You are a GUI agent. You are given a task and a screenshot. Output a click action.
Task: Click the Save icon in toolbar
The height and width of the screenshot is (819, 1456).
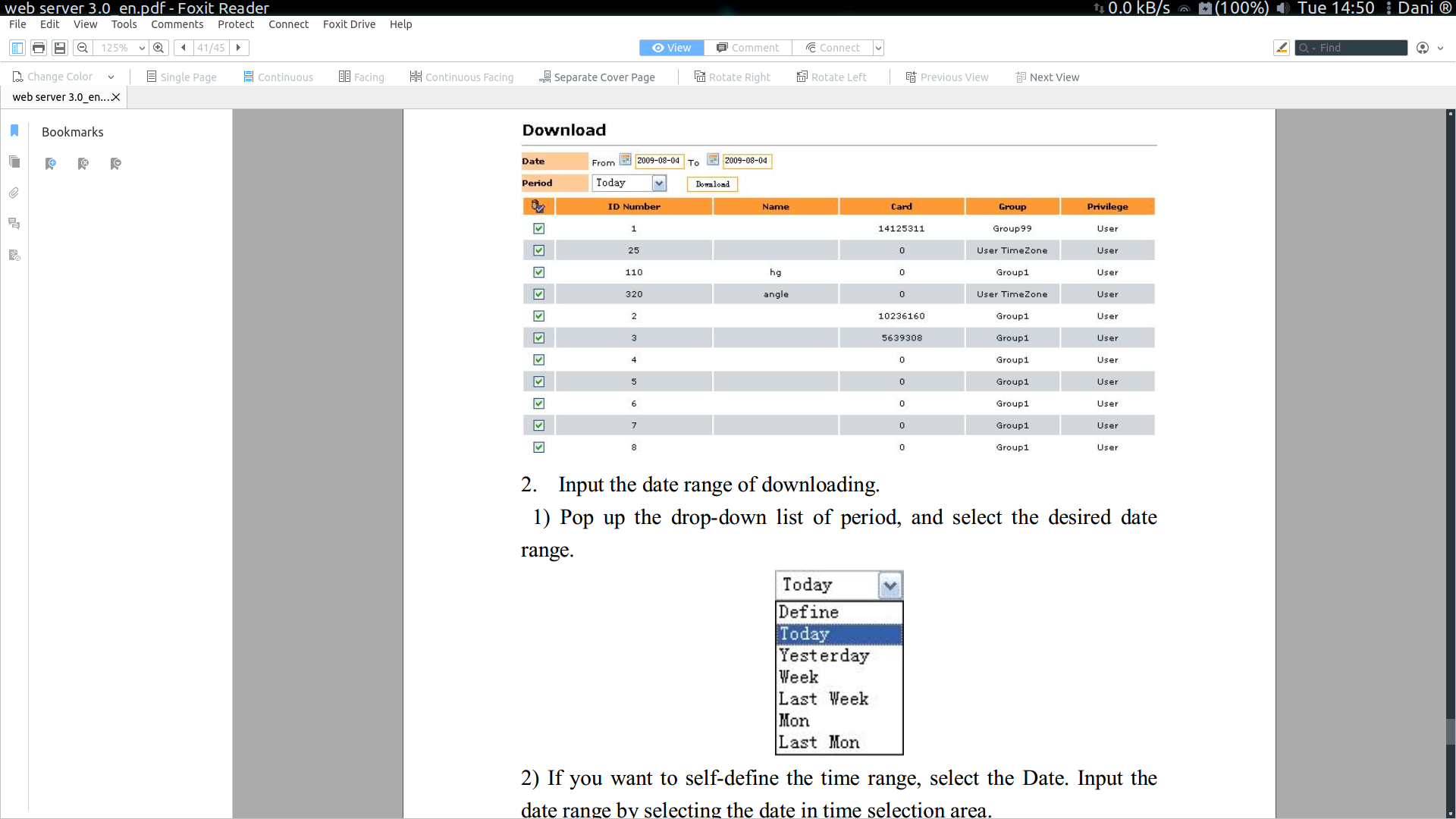pos(60,48)
